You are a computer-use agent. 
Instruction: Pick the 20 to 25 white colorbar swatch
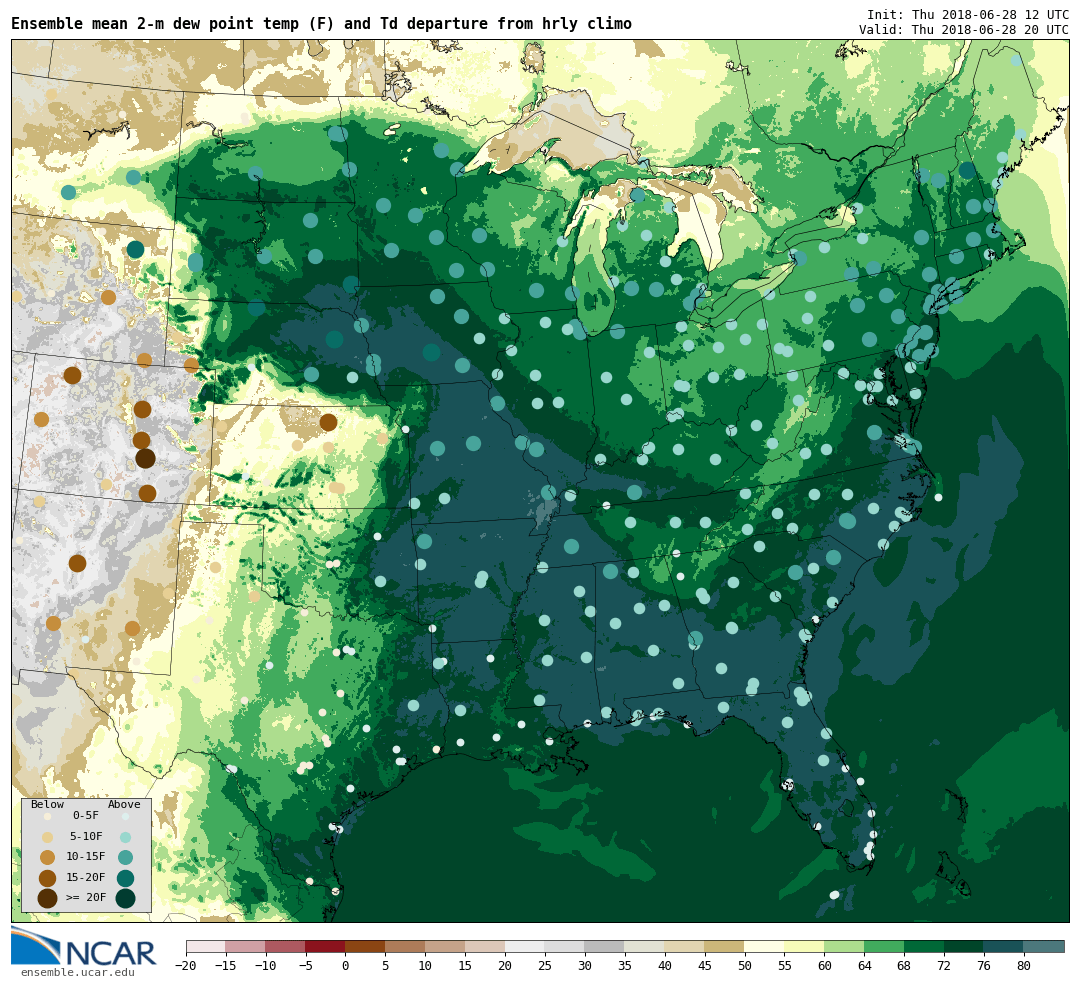[525, 946]
